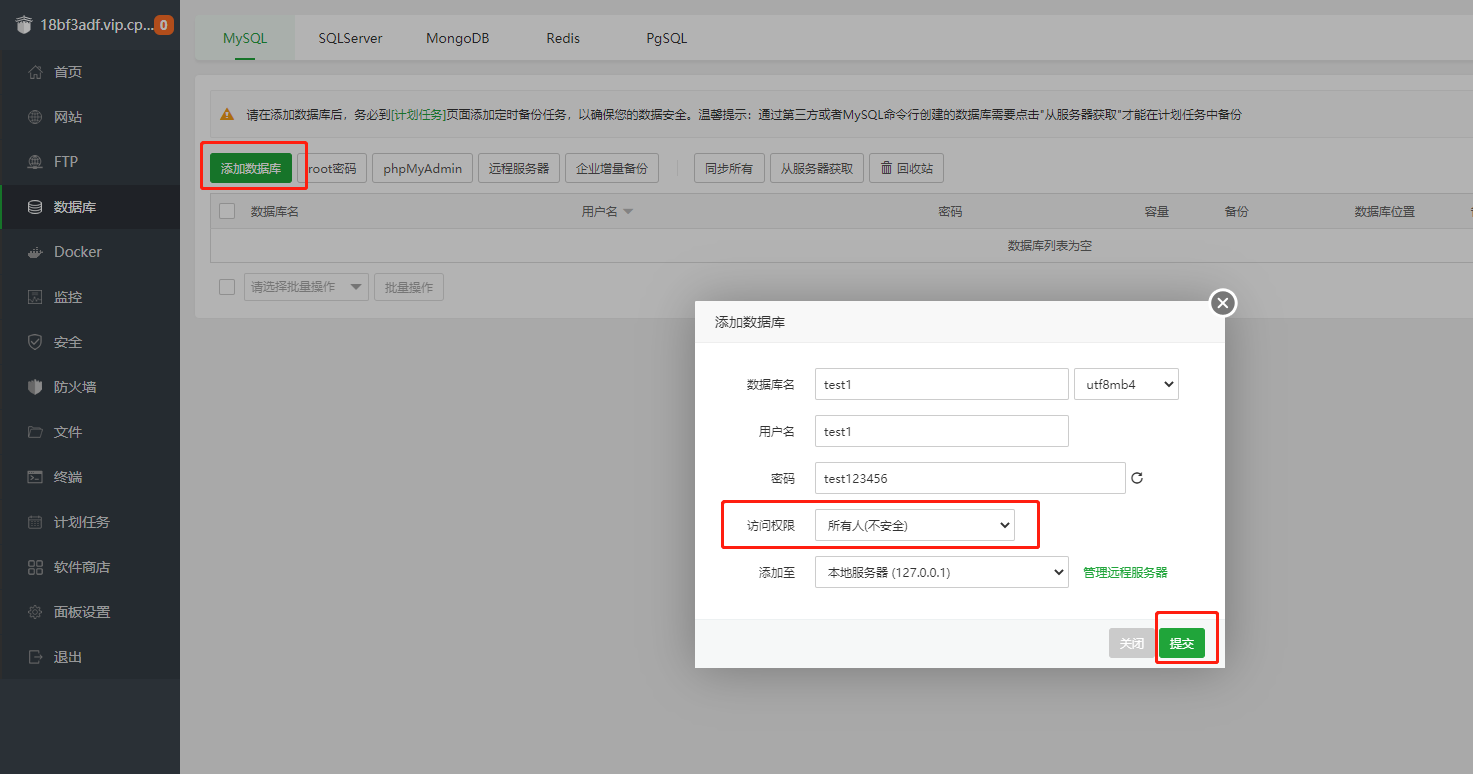Click the 数据库位置 column header
This screenshot has width=1473, height=774.
[1385, 212]
